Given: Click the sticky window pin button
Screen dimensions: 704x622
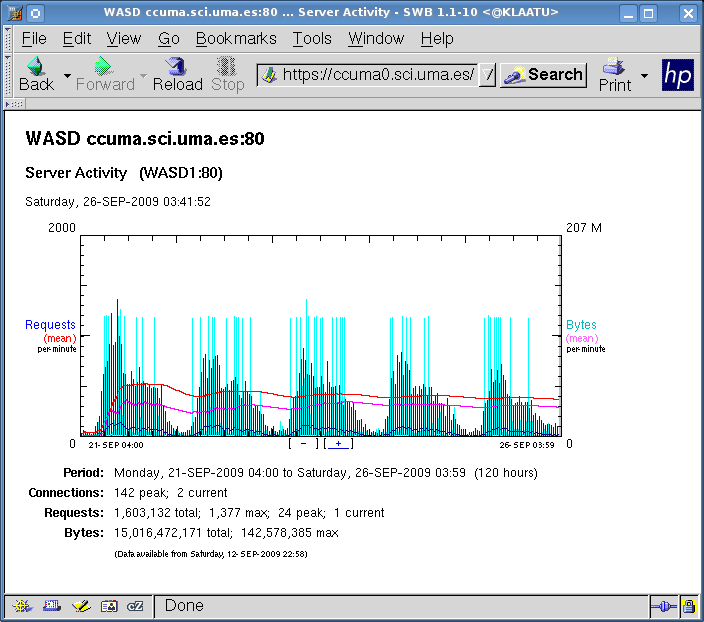Looking at the screenshot, I should pos(35,13).
